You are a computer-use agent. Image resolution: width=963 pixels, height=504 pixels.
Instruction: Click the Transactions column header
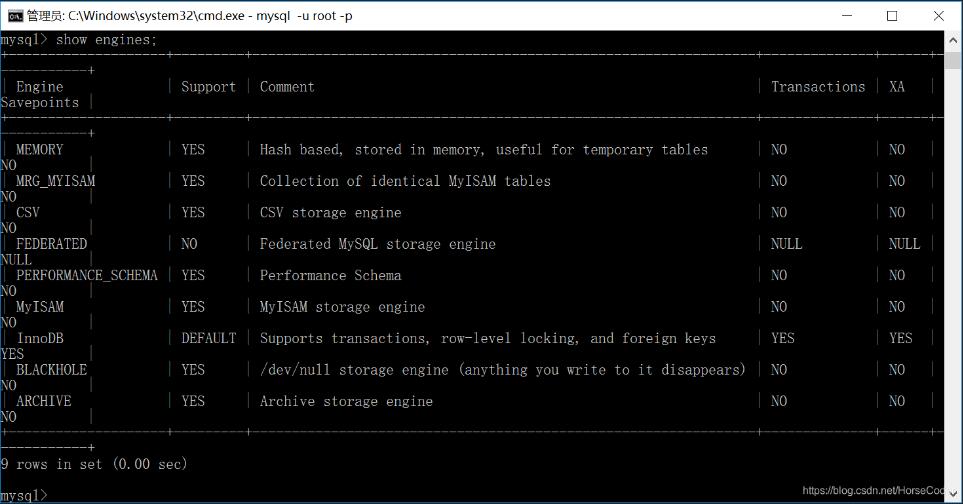click(x=817, y=87)
